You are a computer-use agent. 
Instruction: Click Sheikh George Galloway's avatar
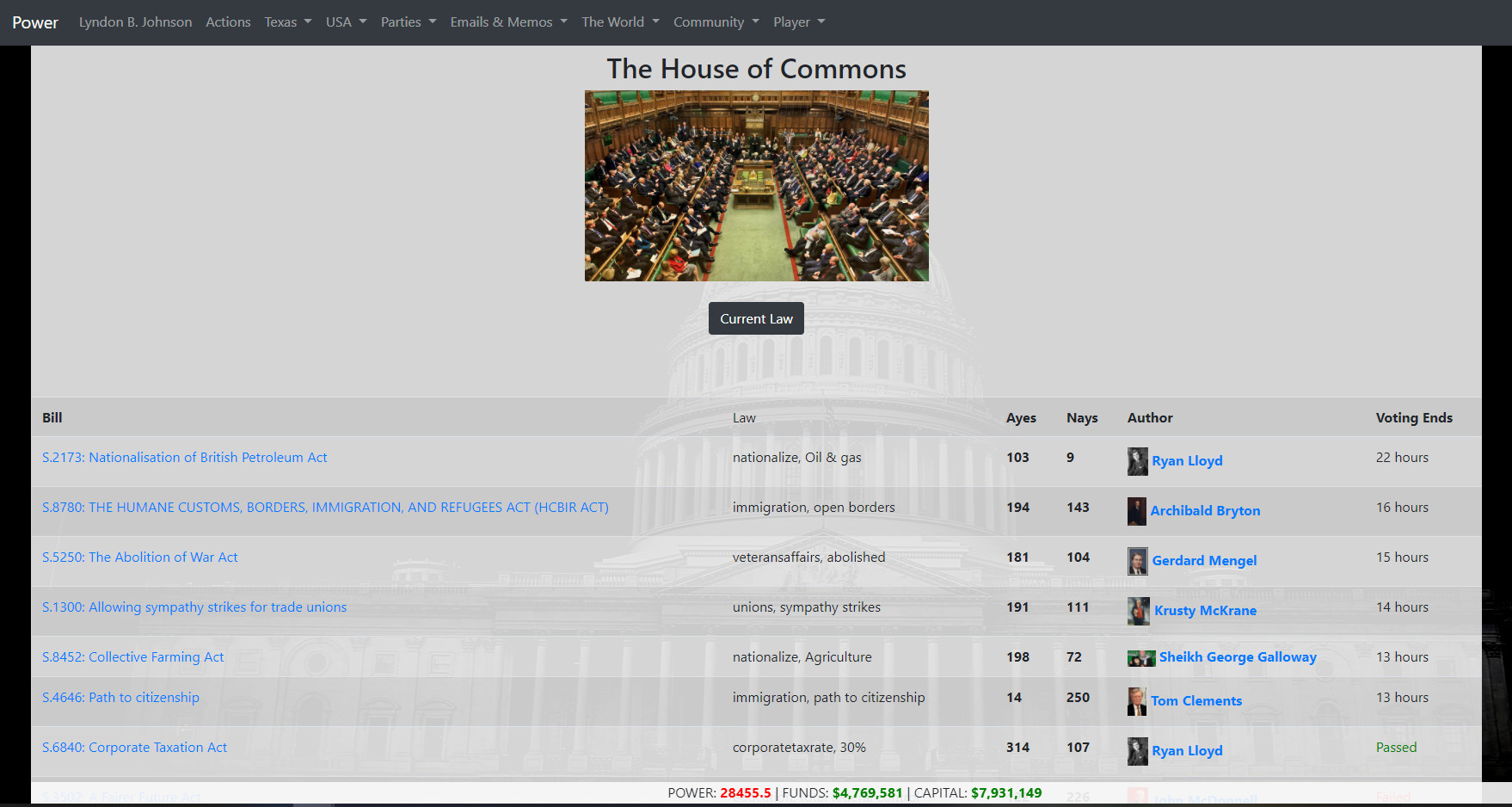[x=1140, y=657]
